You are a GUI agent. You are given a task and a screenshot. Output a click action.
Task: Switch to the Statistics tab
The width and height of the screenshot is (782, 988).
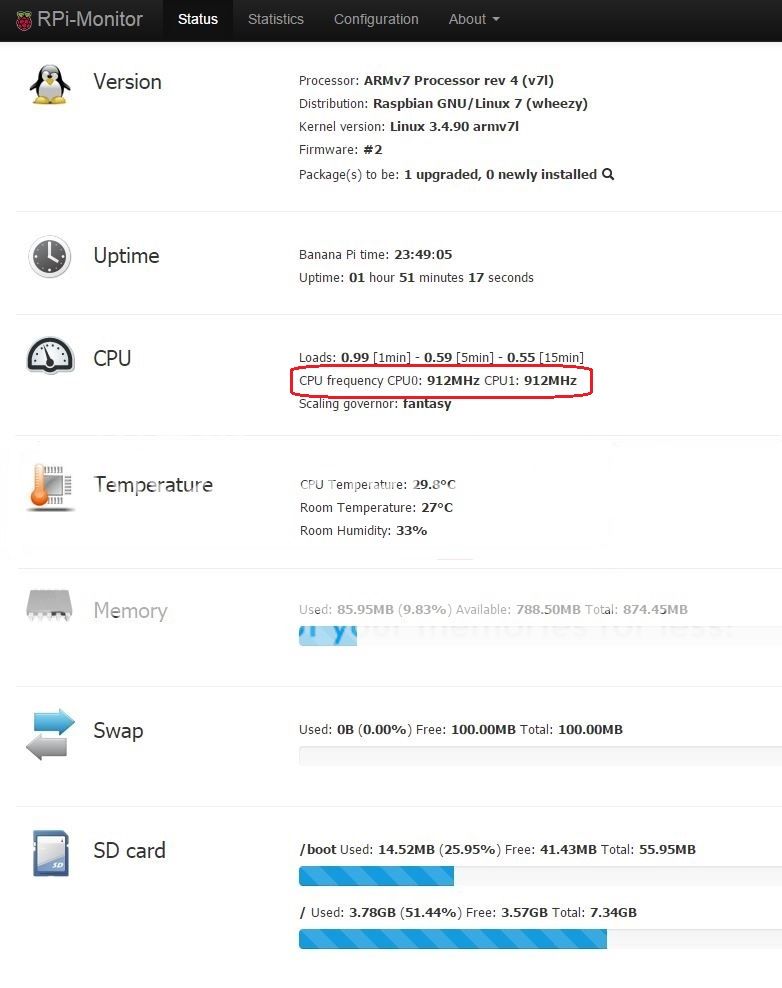tap(275, 20)
